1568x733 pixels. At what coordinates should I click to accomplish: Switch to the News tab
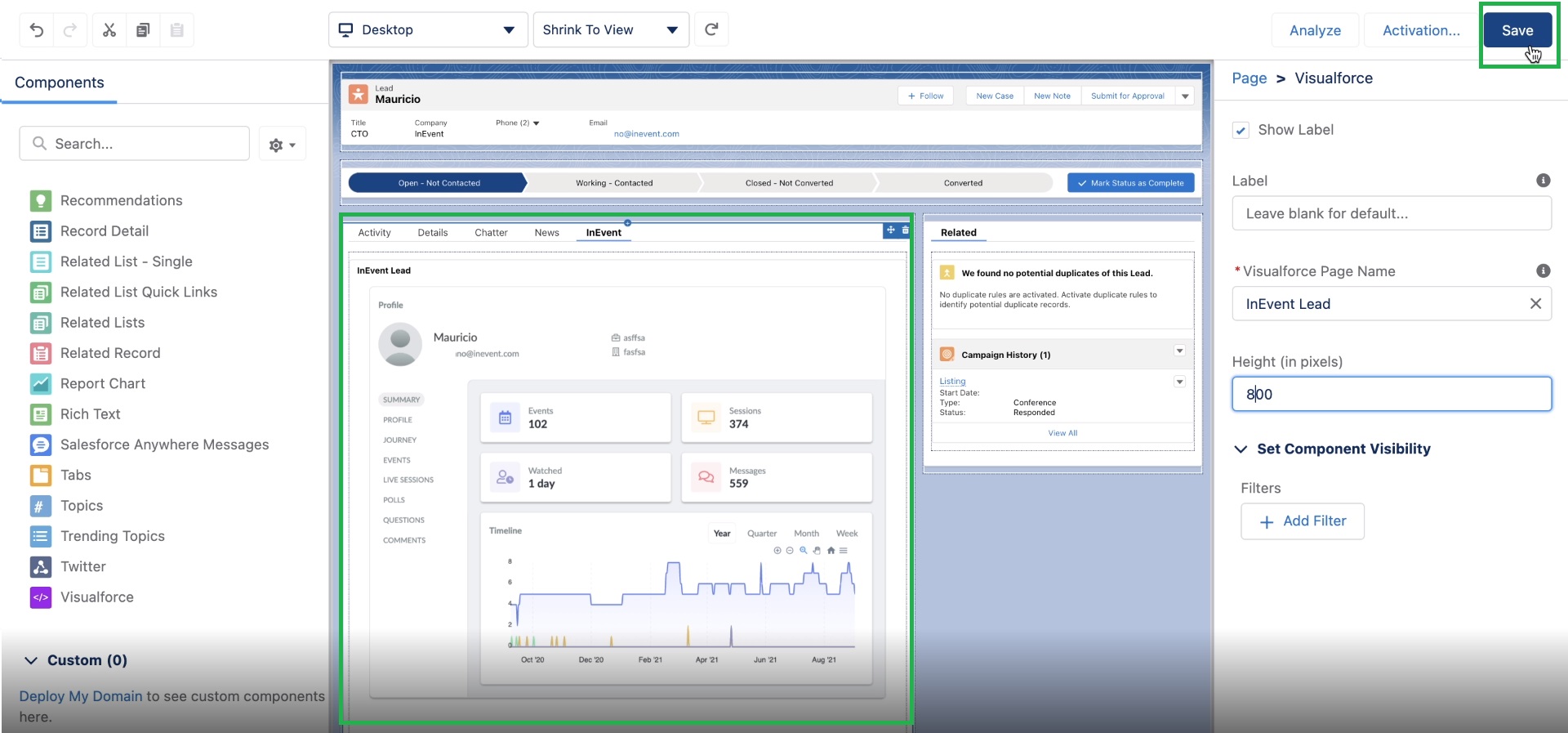coord(546,233)
